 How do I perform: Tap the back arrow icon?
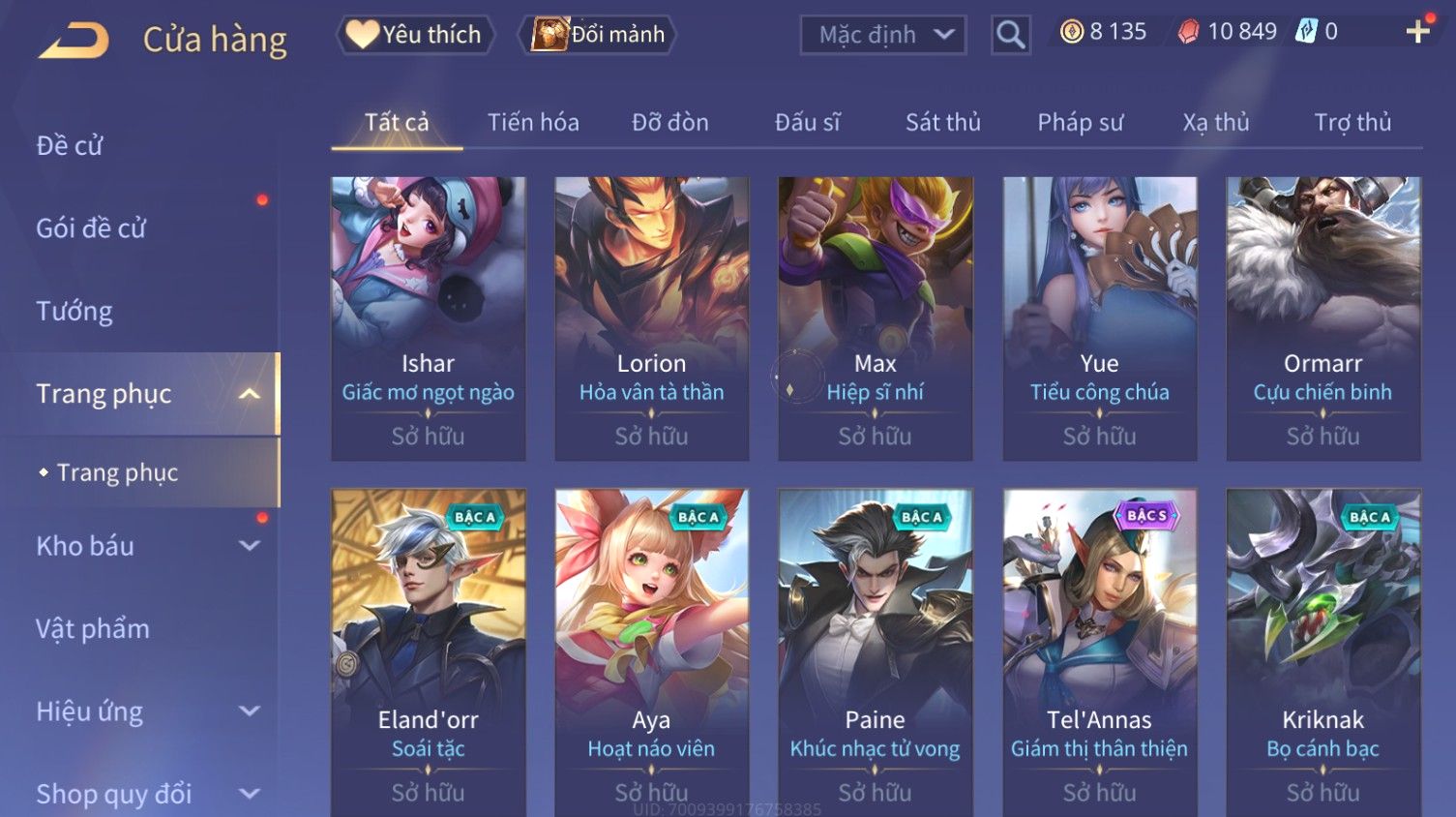74,41
